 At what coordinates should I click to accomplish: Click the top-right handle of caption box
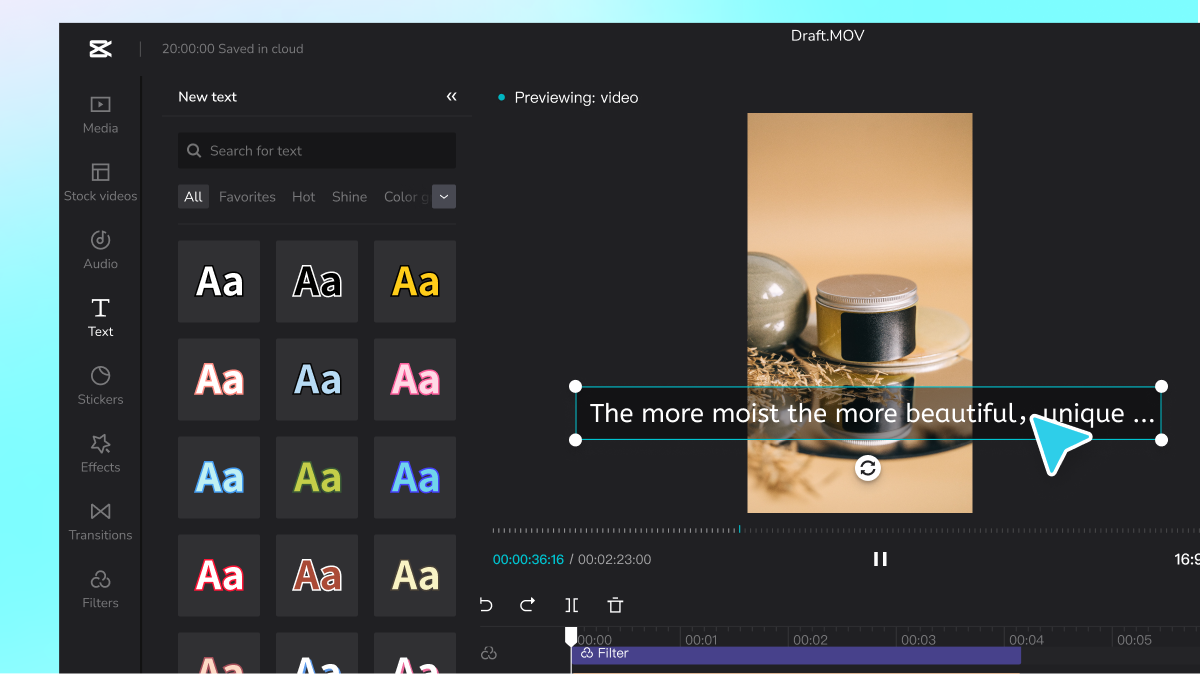[1161, 386]
